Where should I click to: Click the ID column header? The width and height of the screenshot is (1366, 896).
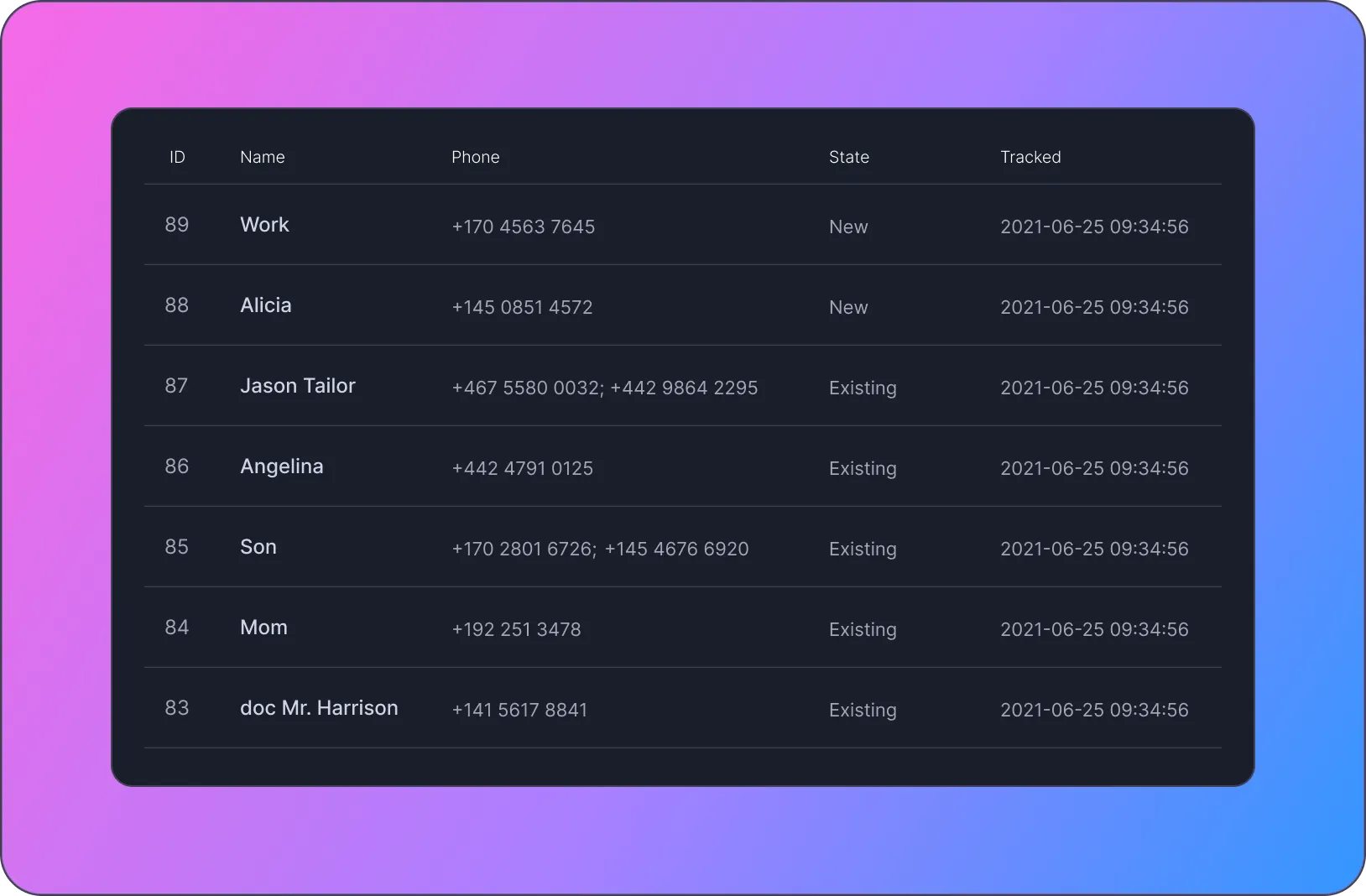coord(177,157)
